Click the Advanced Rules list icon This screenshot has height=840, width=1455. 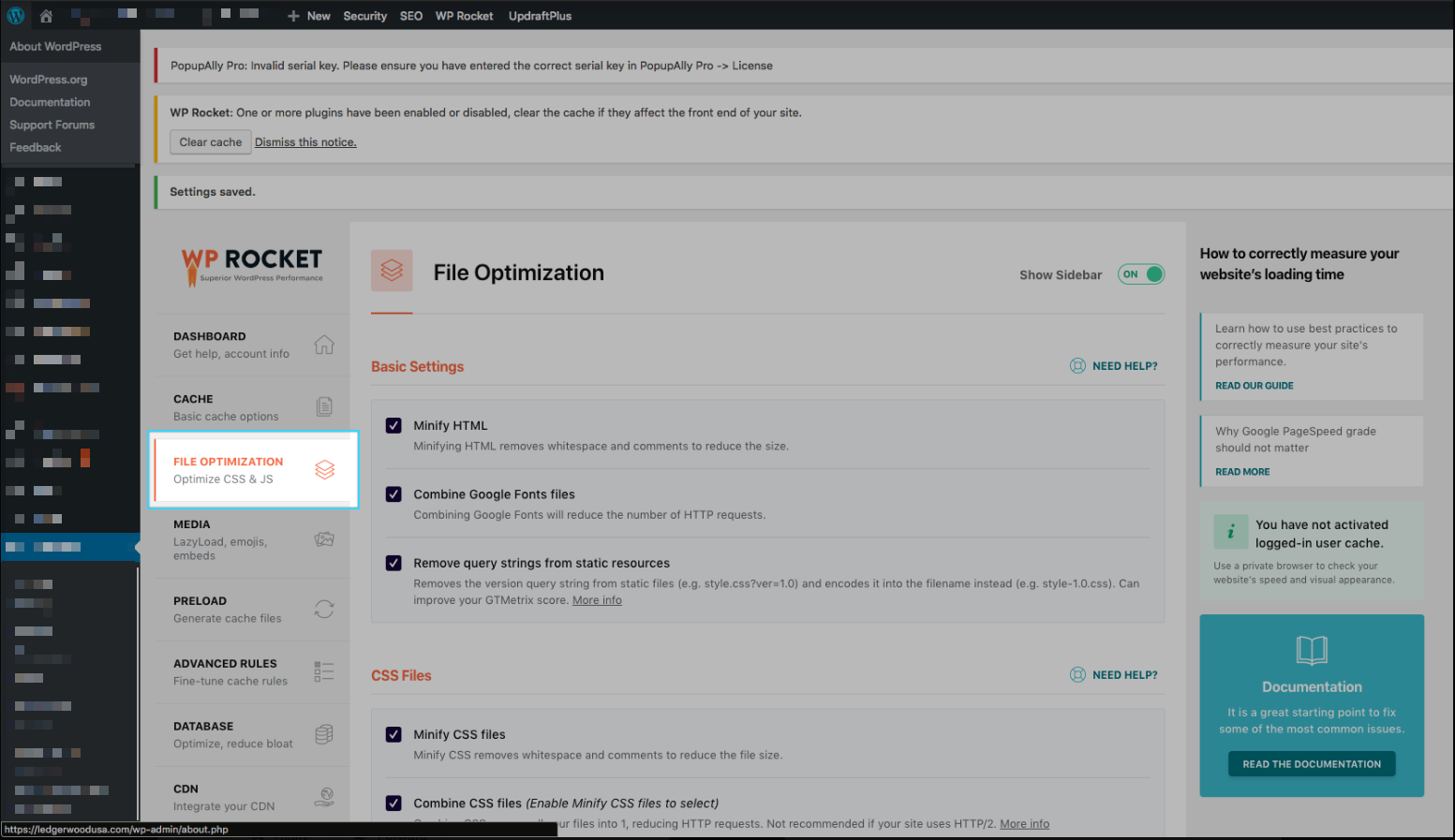coord(324,671)
